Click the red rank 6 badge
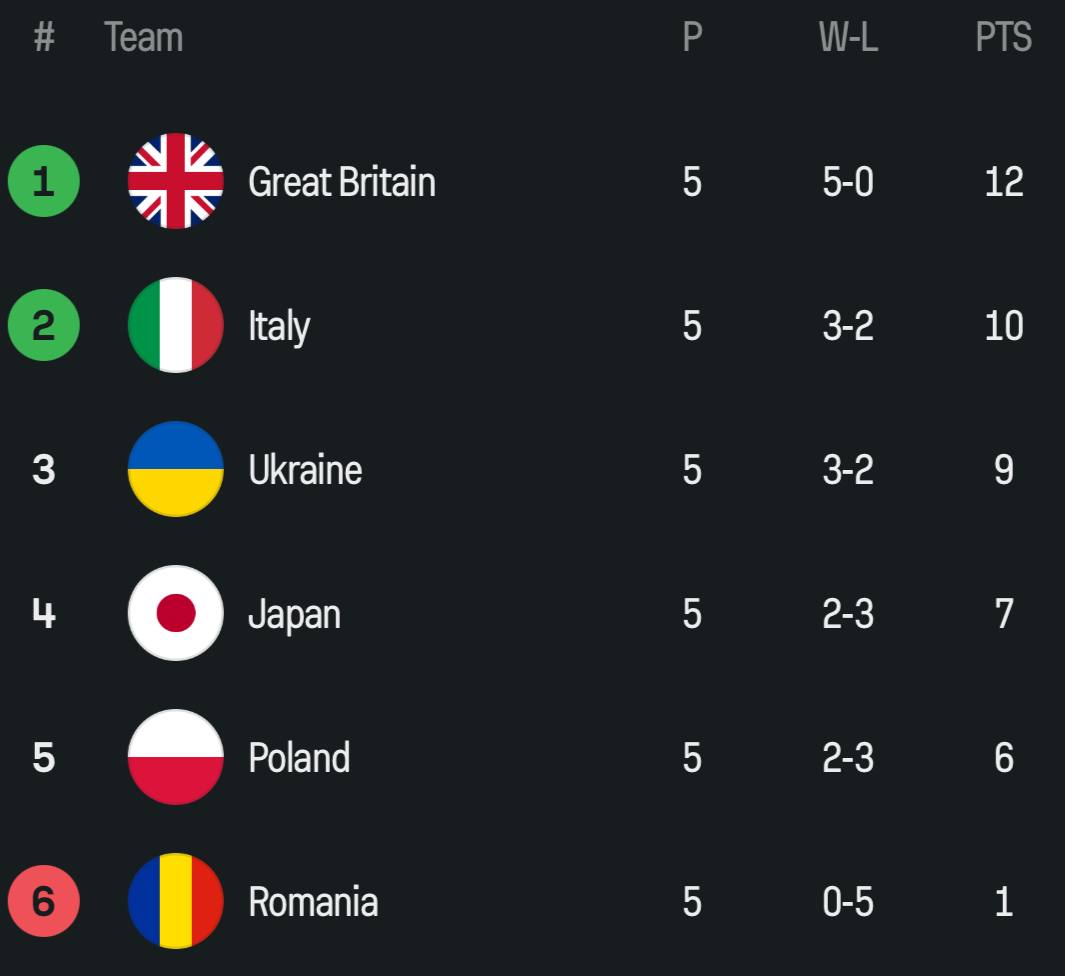This screenshot has height=976, width=1065. (x=43, y=901)
